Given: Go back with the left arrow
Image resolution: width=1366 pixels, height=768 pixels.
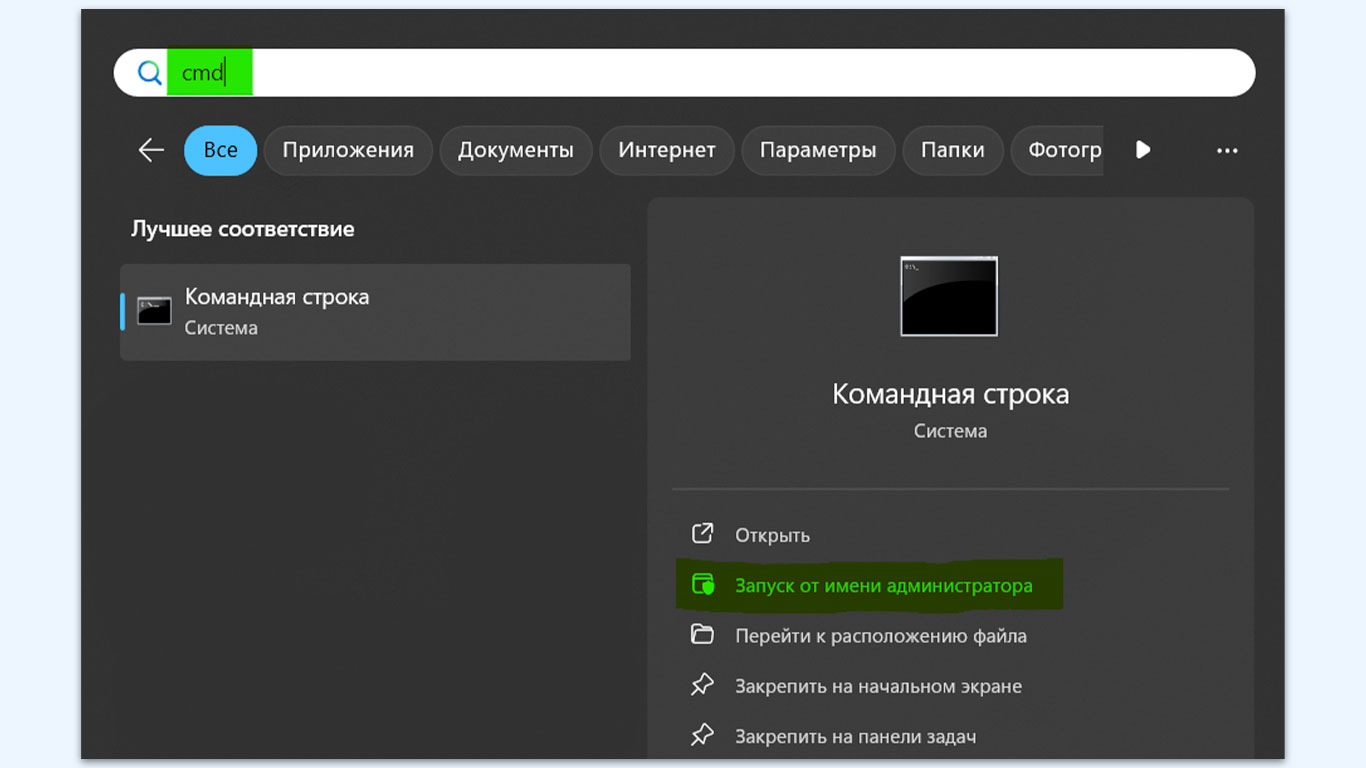Looking at the screenshot, I should [151, 150].
